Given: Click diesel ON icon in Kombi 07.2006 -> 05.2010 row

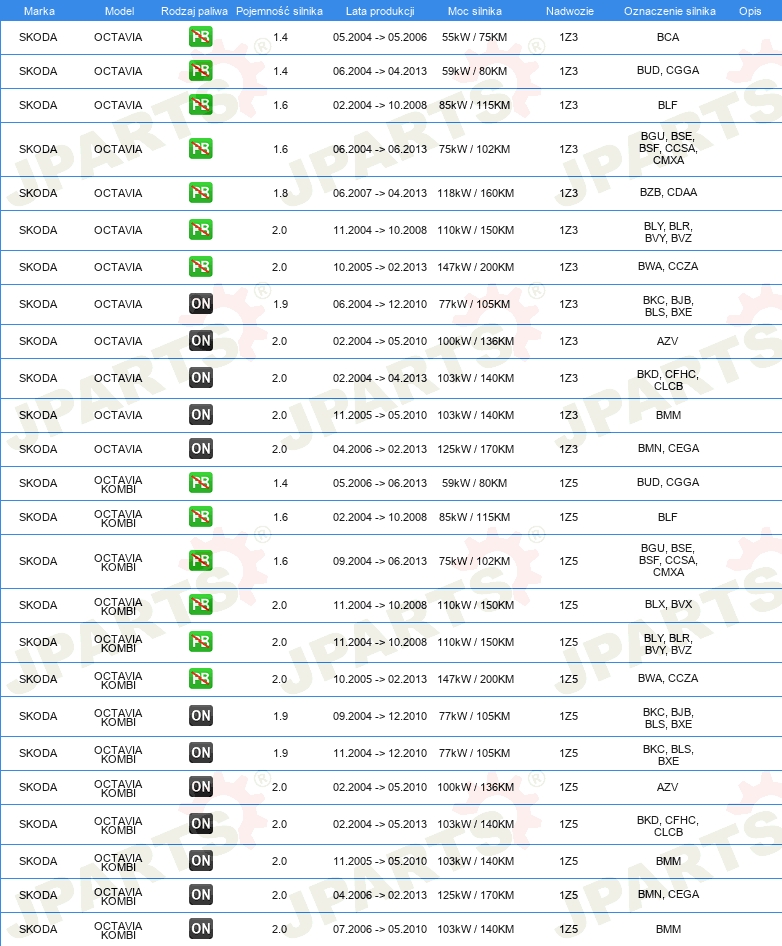Looking at the screenshot, I should point(200,929).
